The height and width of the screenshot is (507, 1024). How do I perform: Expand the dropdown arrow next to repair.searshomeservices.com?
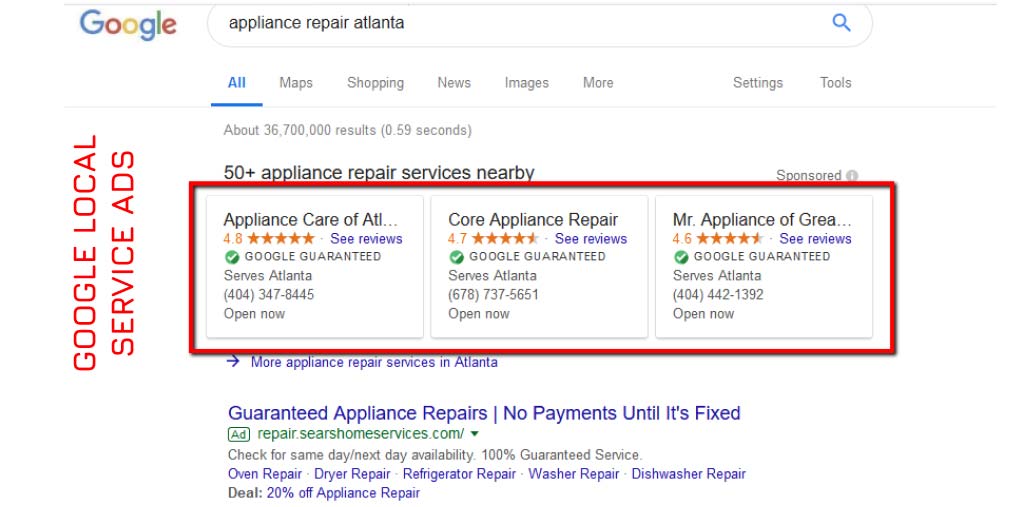click(x=475, y=434)
